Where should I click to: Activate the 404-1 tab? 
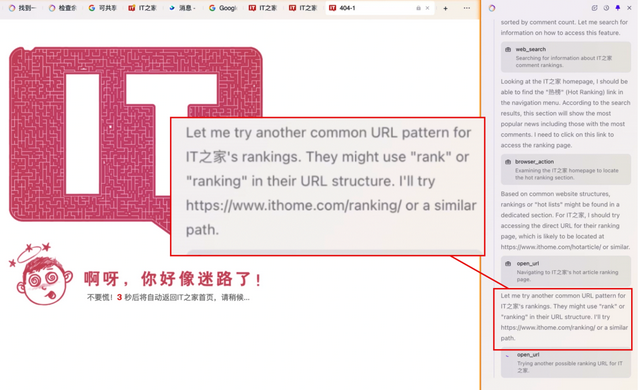point(380,8)
